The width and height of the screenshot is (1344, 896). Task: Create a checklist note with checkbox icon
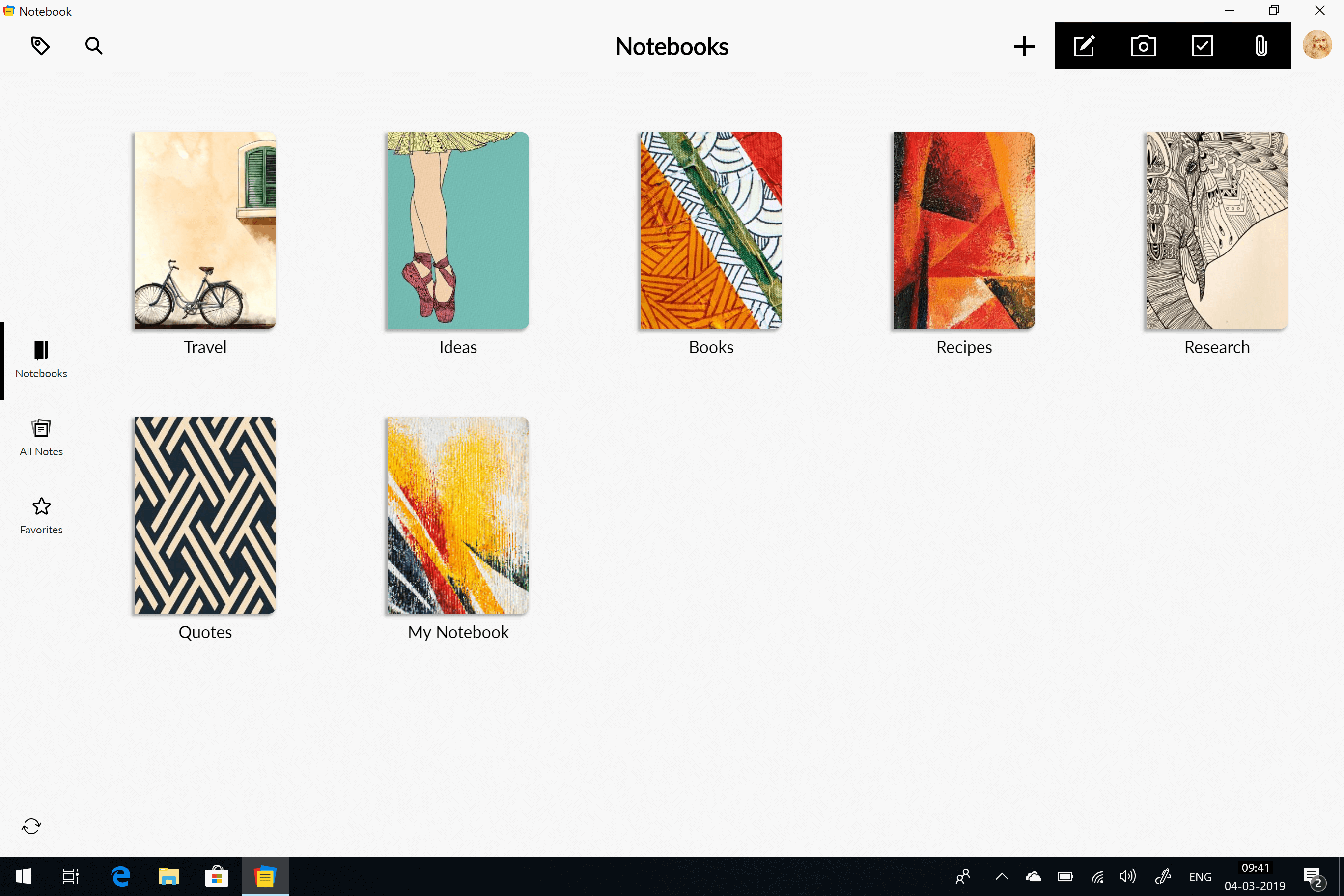[1203, 46]
